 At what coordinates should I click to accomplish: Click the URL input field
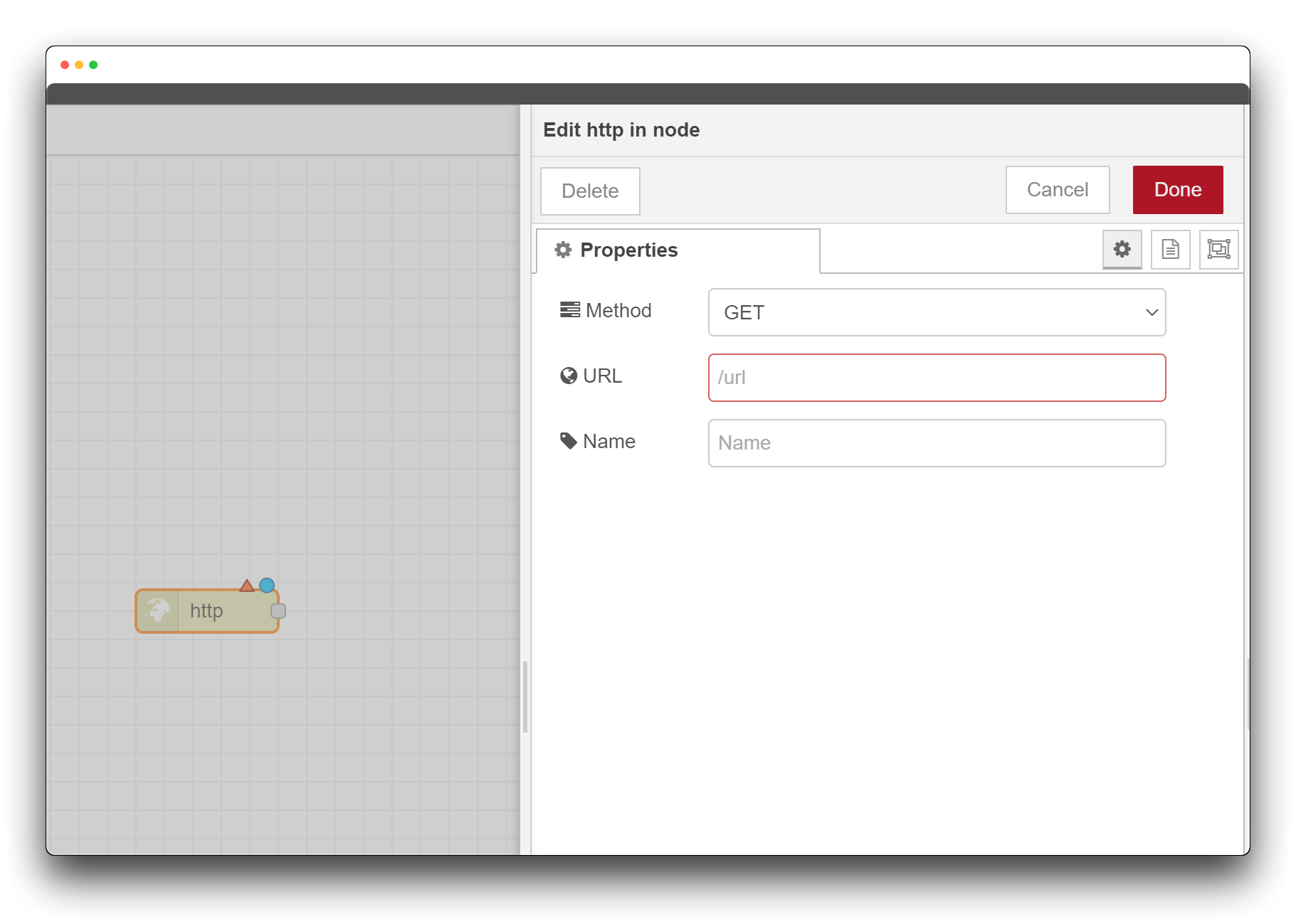[937, 378]
